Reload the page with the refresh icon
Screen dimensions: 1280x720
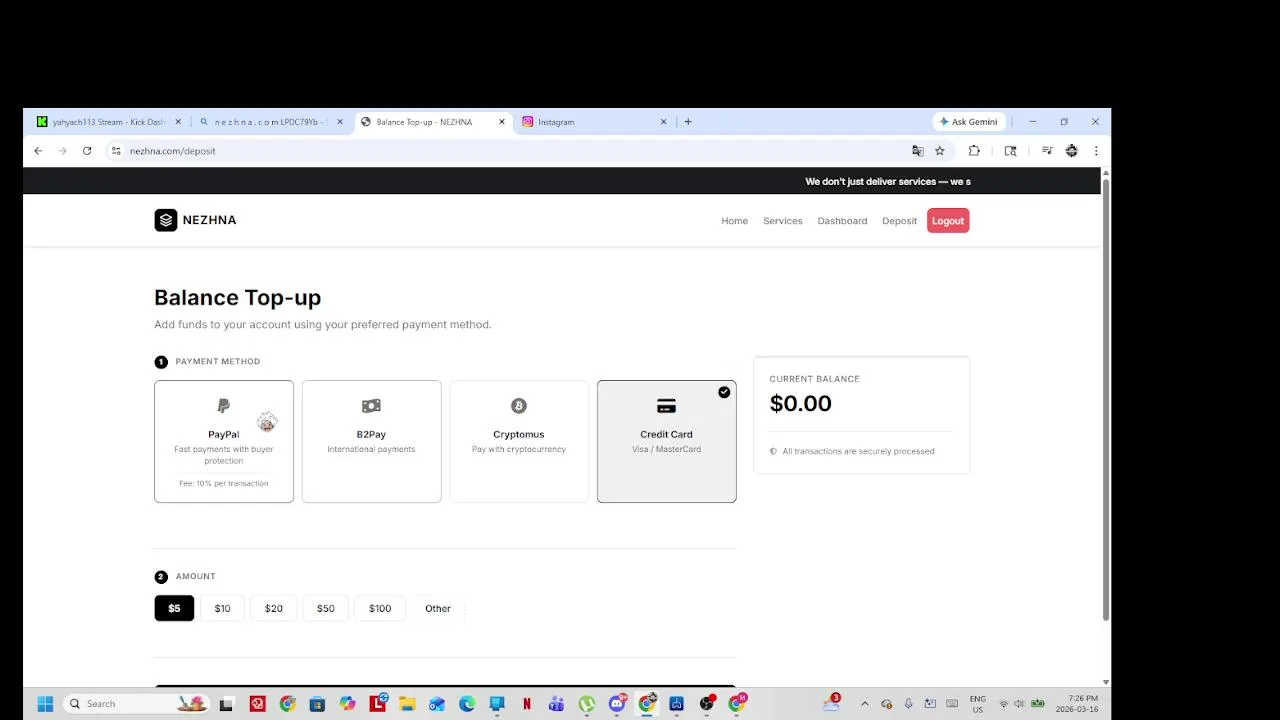[x=87, y=151]
